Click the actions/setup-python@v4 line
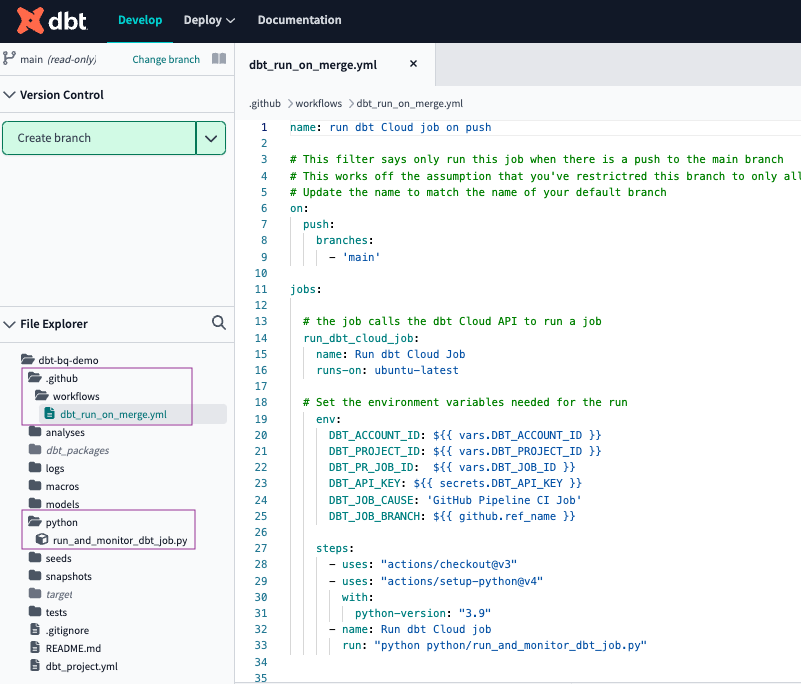Screen dimensions: 801x684 pos(436,581)
